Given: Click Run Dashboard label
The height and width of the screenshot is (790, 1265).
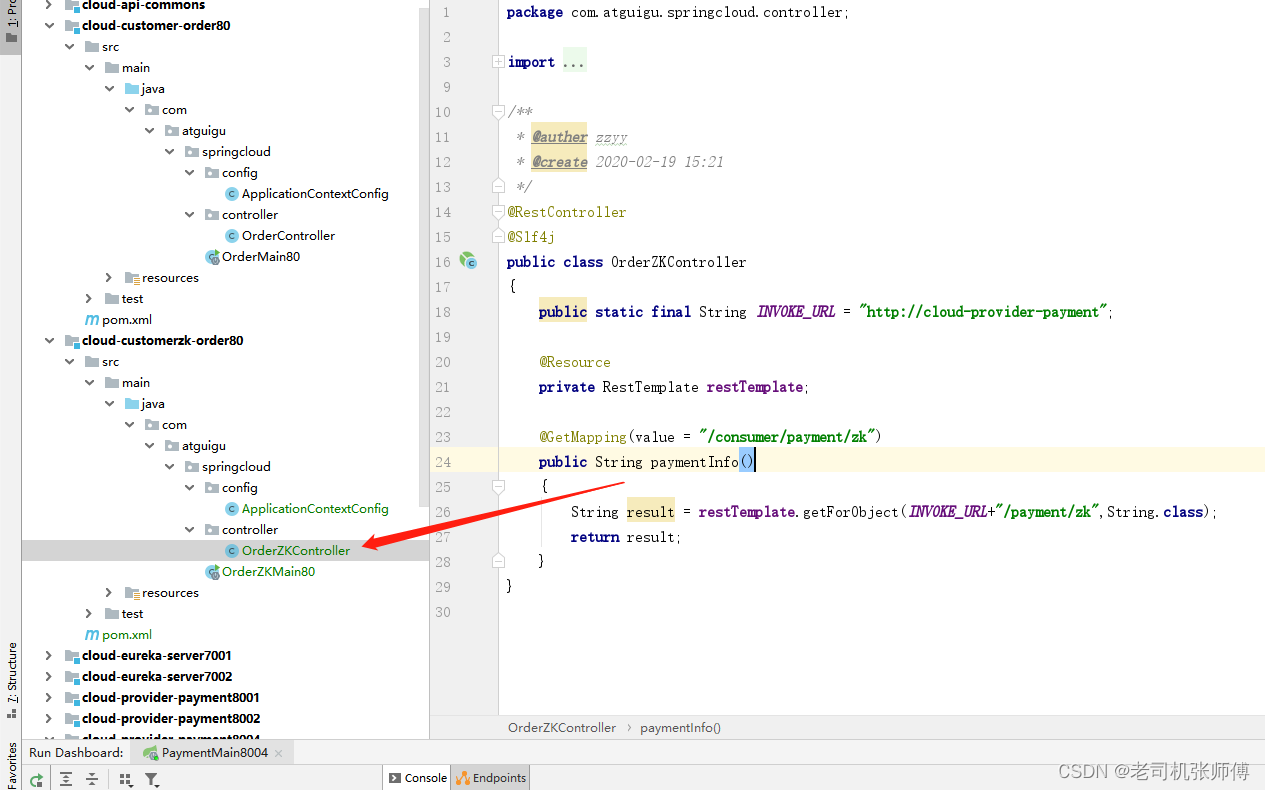Looking at the screenshot, I should coord(76,753).
